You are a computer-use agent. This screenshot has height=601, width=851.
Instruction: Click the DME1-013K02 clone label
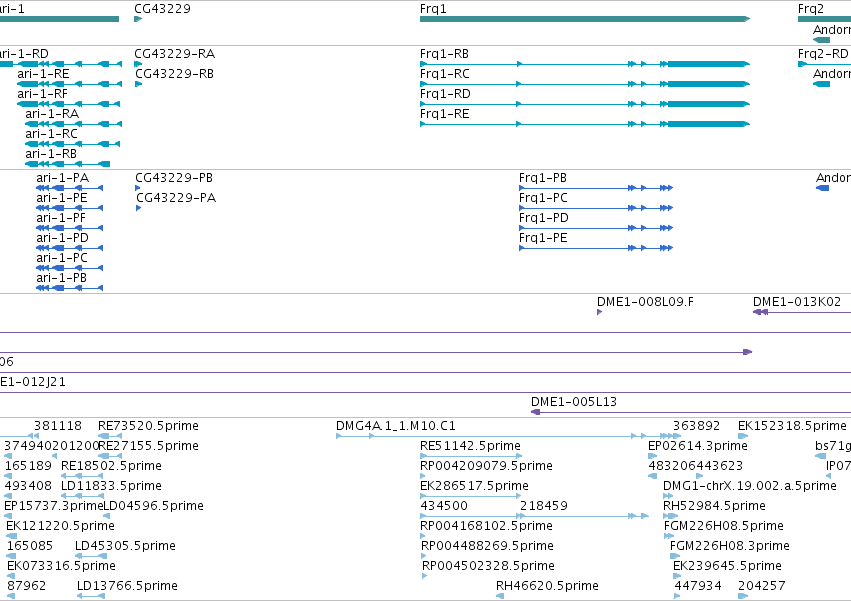[x=797, y=302]
